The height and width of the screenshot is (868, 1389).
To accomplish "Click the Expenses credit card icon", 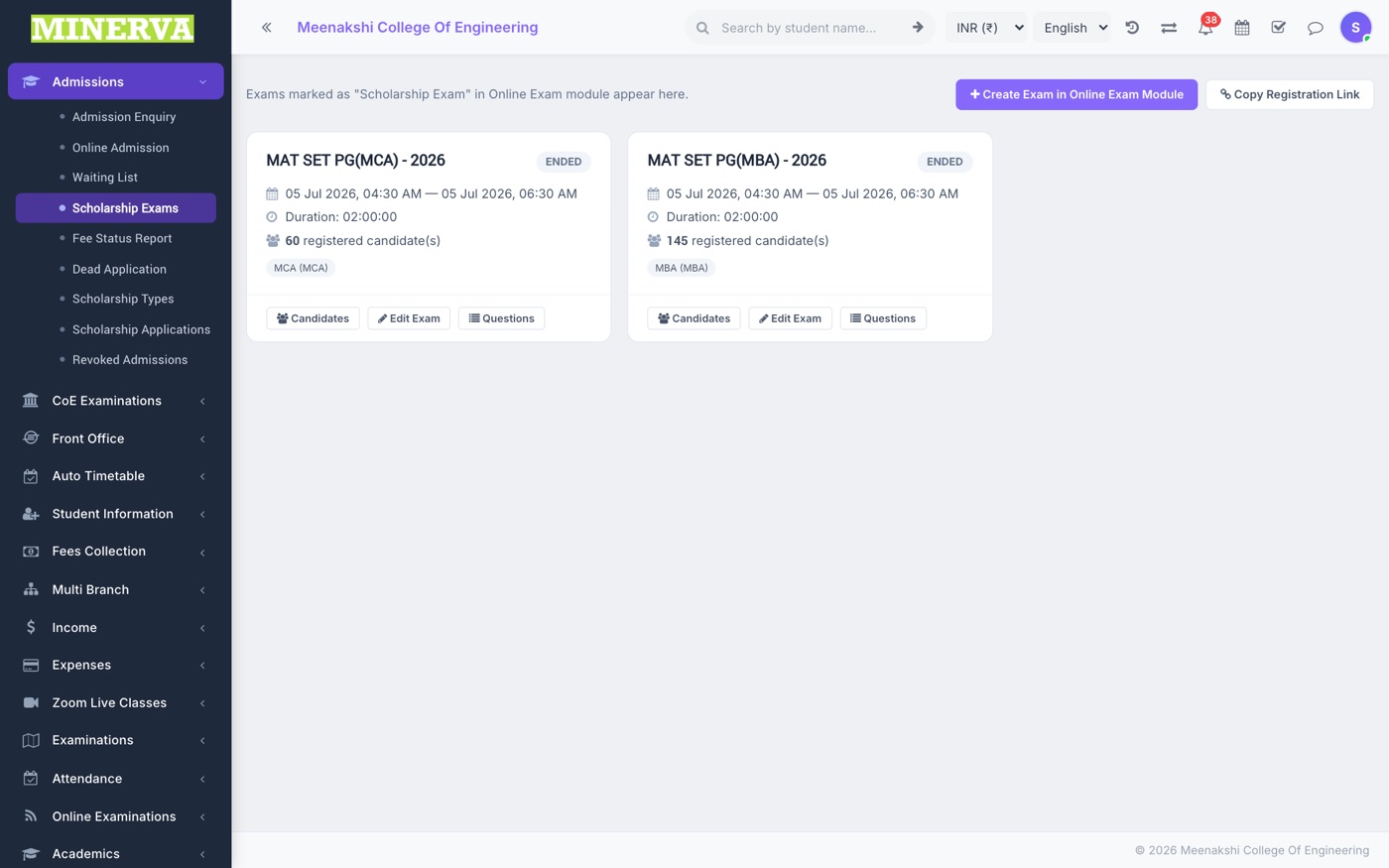I will tap(31, 665).
